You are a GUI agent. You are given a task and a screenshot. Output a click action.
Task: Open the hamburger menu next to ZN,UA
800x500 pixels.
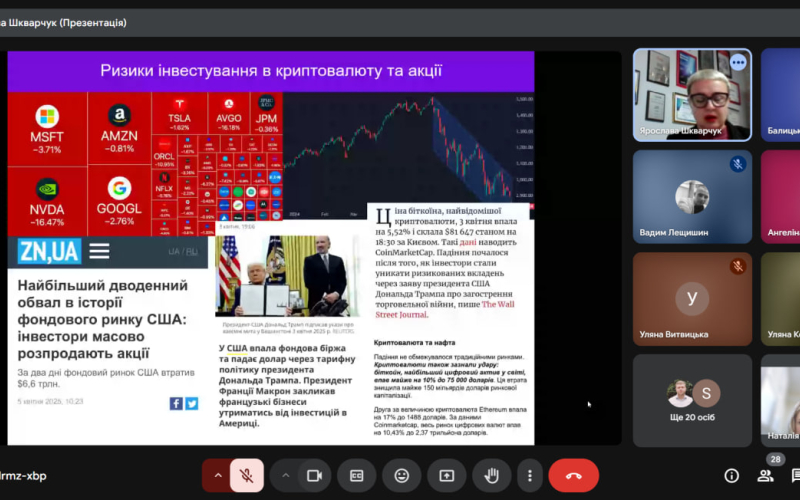tap(99, 251)
